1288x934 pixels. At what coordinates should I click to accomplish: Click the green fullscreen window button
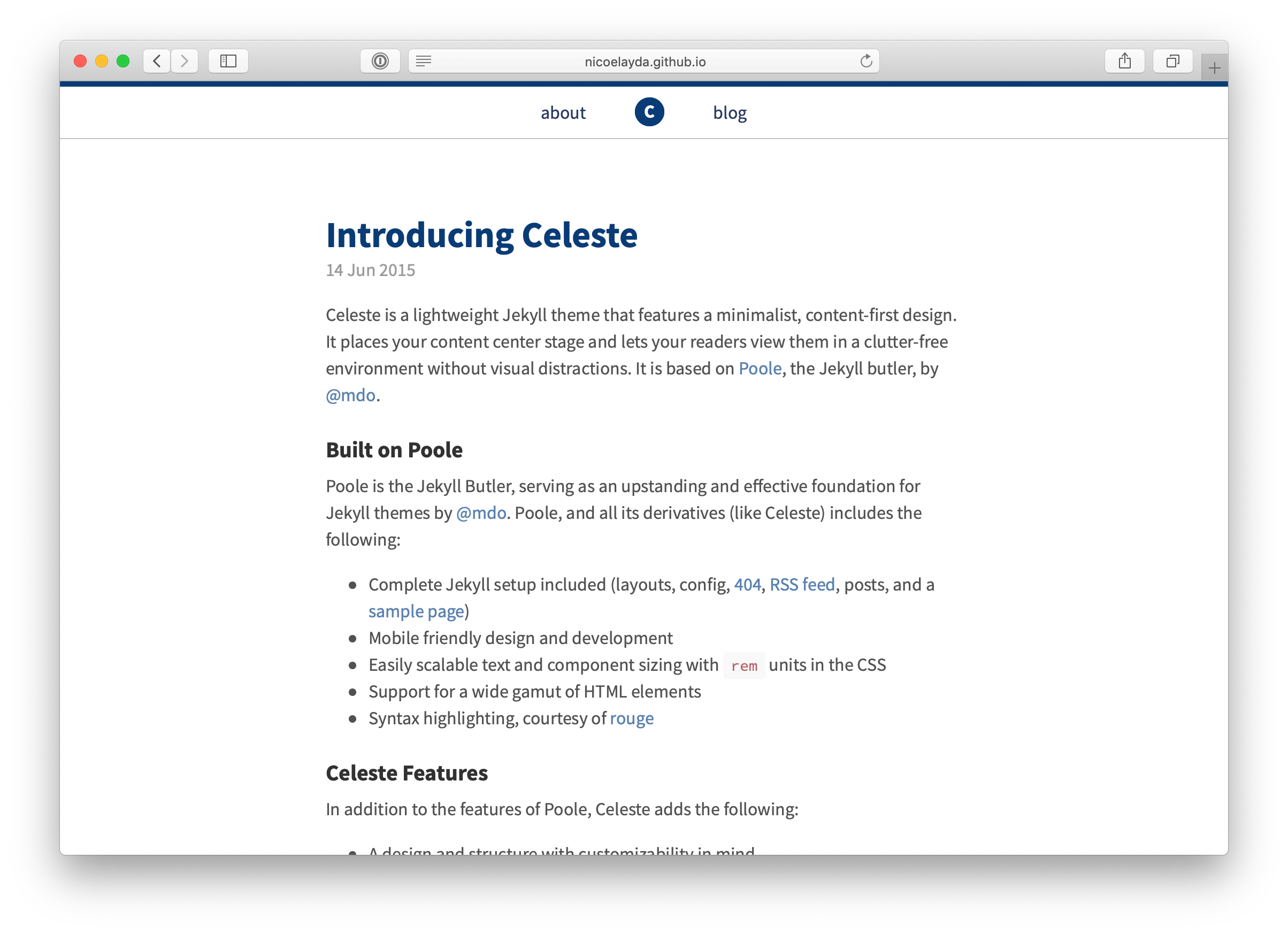point(123,62)
